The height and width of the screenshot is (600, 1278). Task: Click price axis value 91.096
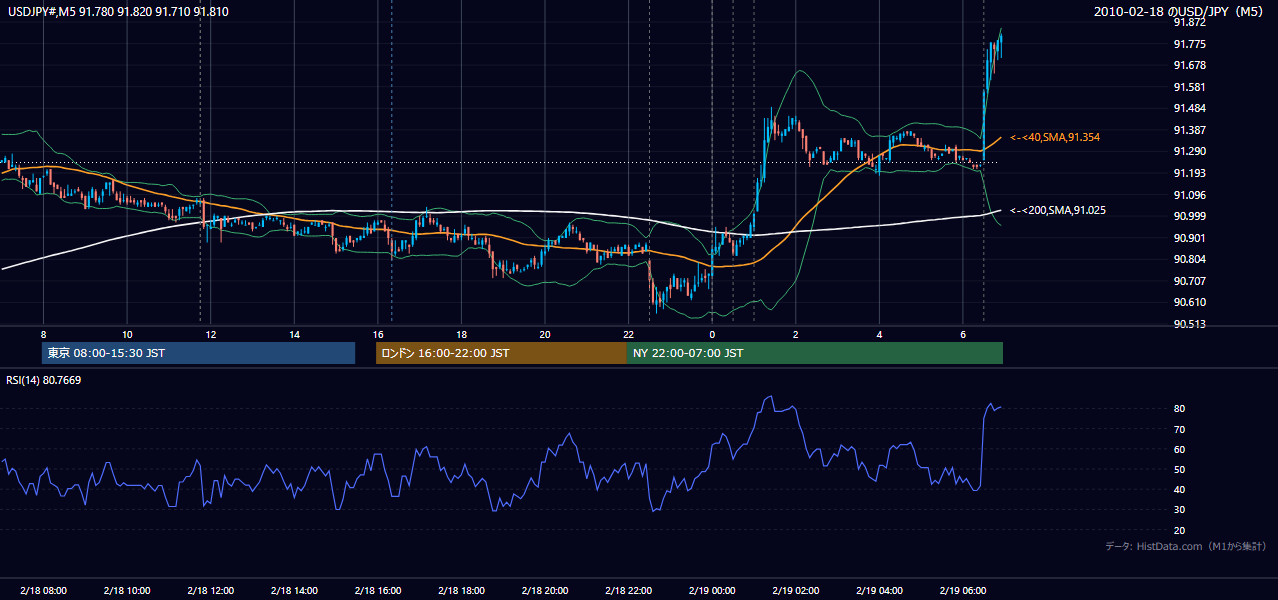(1190, 195)
